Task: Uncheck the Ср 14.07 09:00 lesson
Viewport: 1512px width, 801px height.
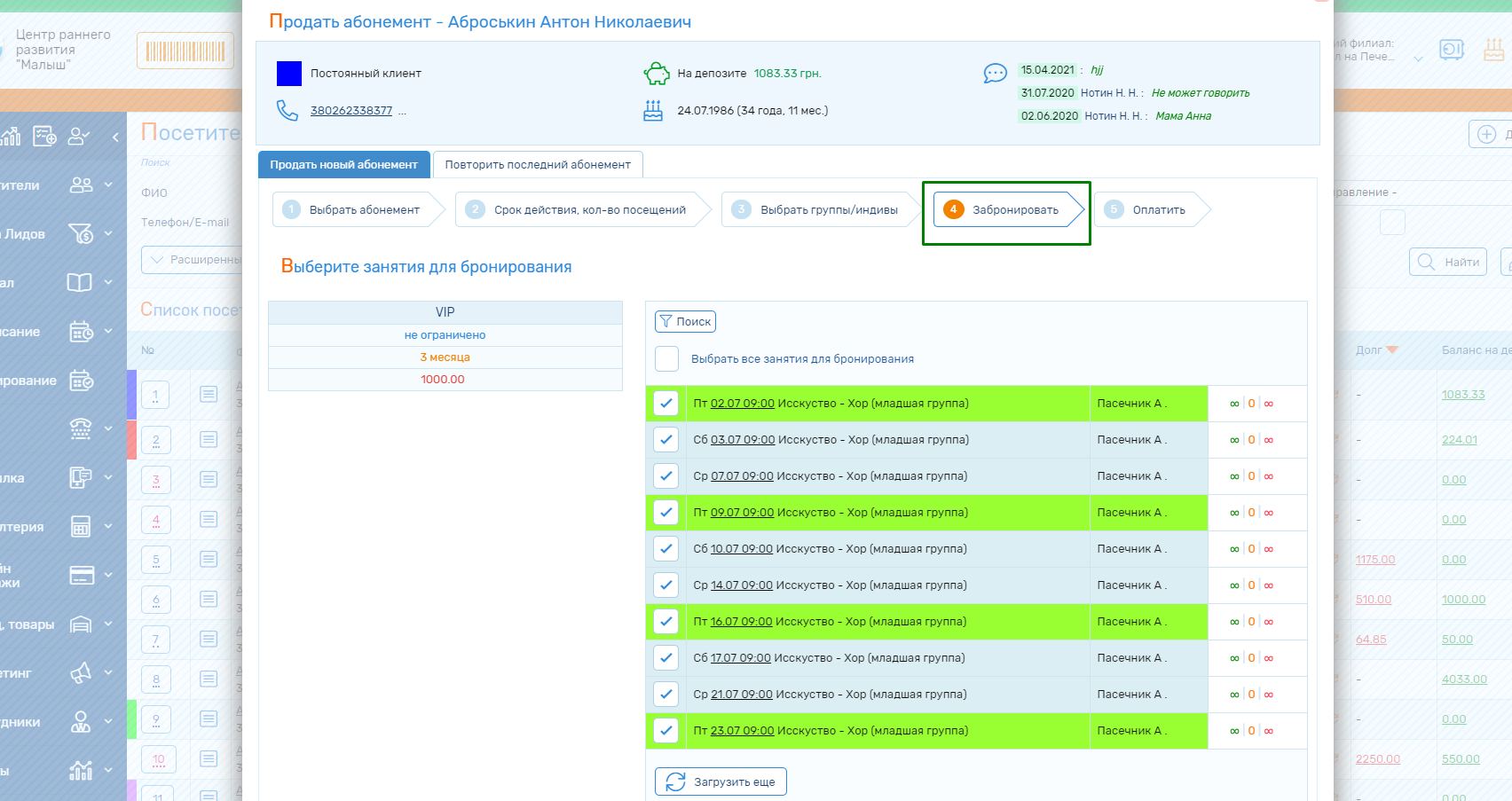Action: [x=666, y=585]
